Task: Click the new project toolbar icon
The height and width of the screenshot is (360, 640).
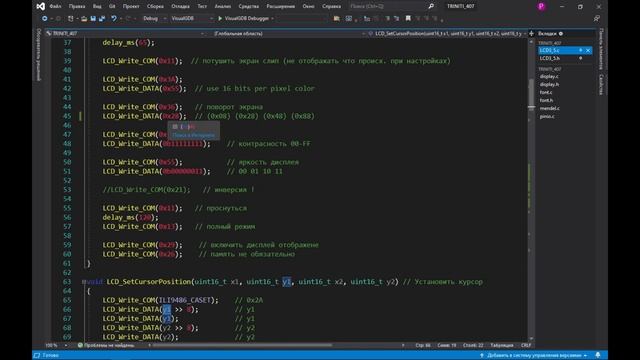Action: click(x=71, y=18)
